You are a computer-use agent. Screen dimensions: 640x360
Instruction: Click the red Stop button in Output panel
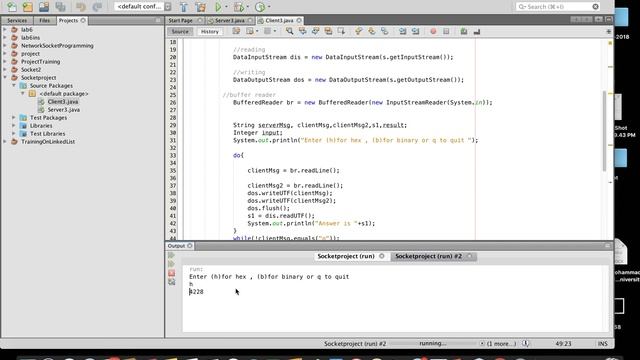point(171,273)
